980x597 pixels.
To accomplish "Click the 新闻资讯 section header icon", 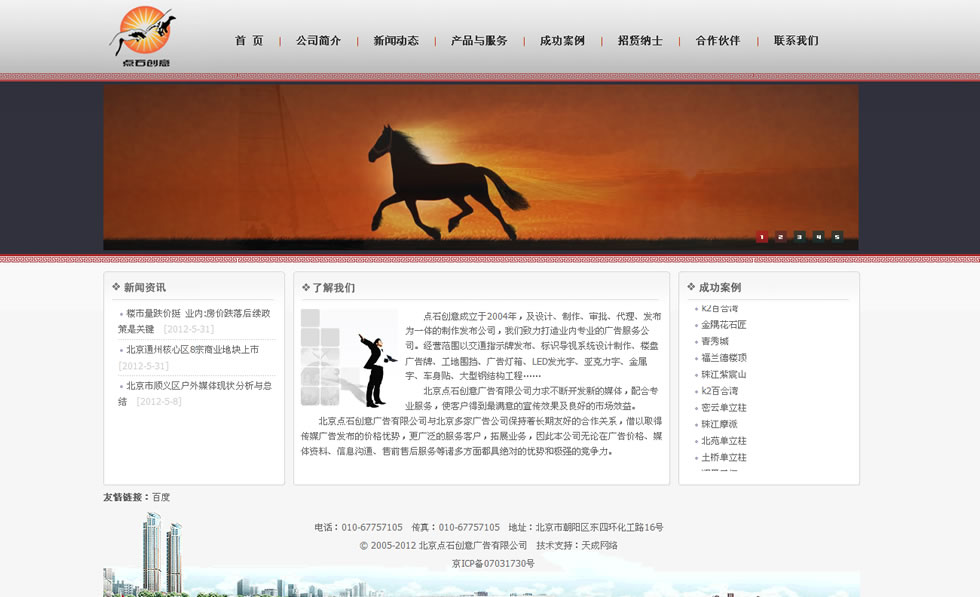I will point(116,287).
